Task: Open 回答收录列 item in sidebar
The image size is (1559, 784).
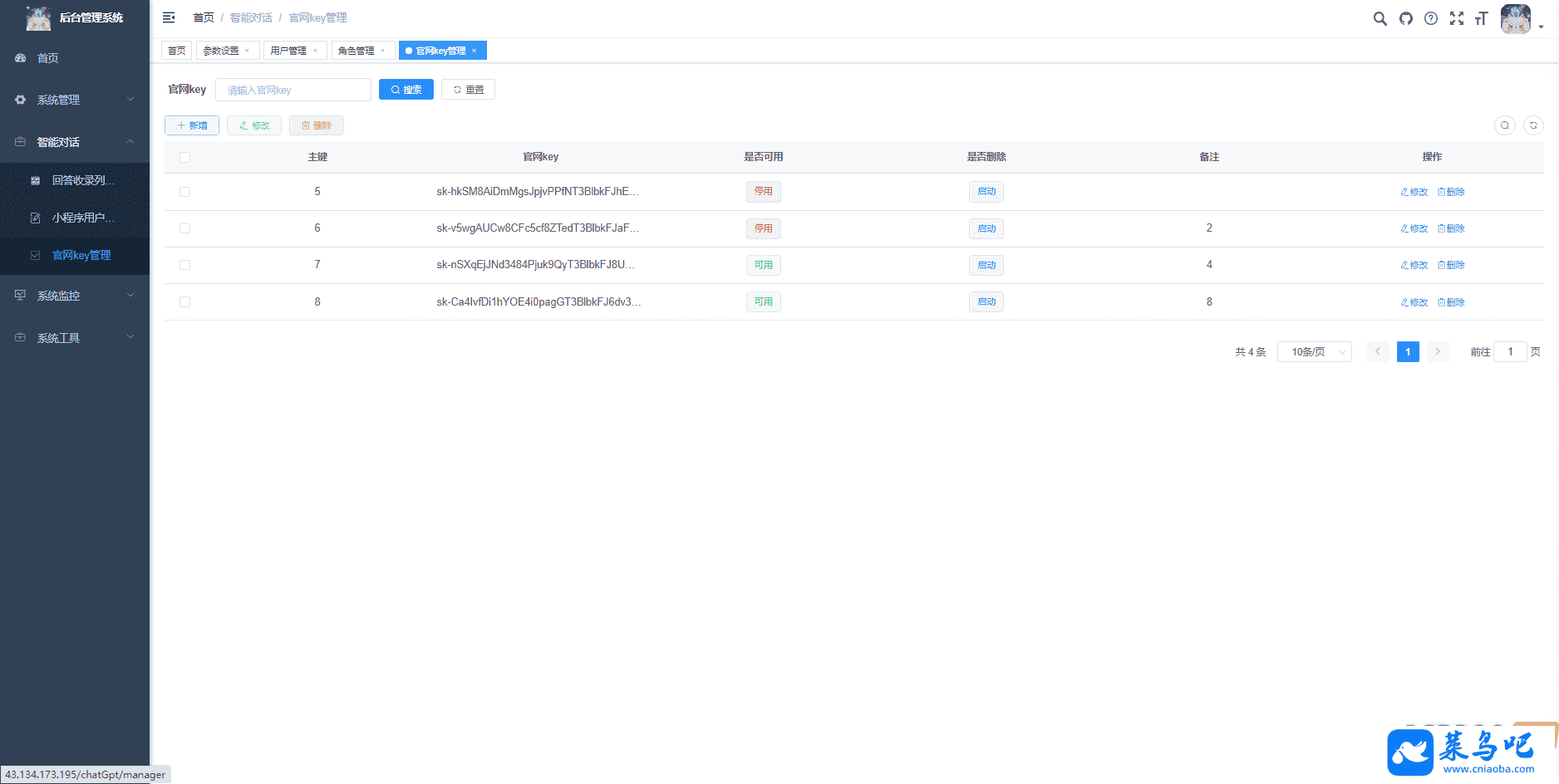Action: coord(82,180)
